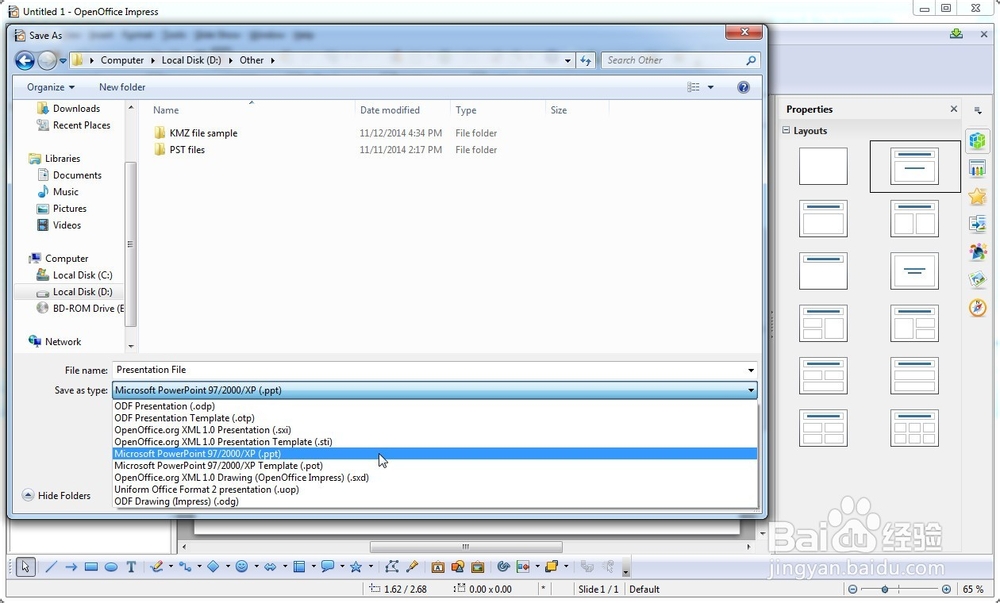The height and width of the screenshot is (603, 1000).
Task: Open Styles and Formatting icon in sidebar
Action: pyautogui.click(x=978, y=252)
